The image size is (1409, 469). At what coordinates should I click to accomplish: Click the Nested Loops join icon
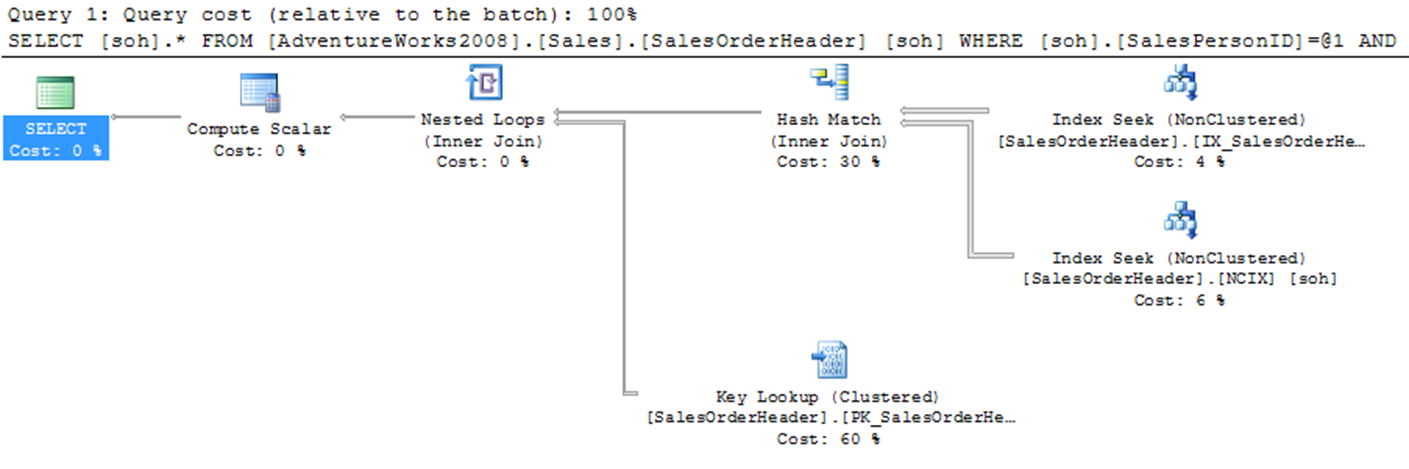point(483,84)
